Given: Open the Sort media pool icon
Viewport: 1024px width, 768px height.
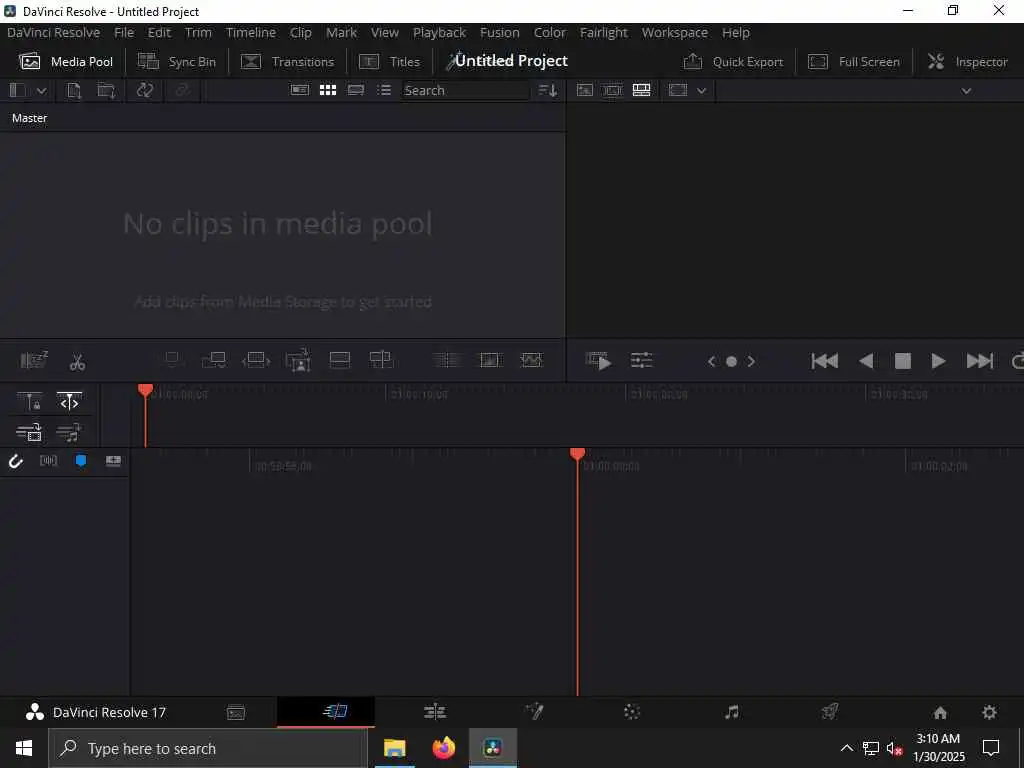Looking at the screenshot, I should click(547, 91).
